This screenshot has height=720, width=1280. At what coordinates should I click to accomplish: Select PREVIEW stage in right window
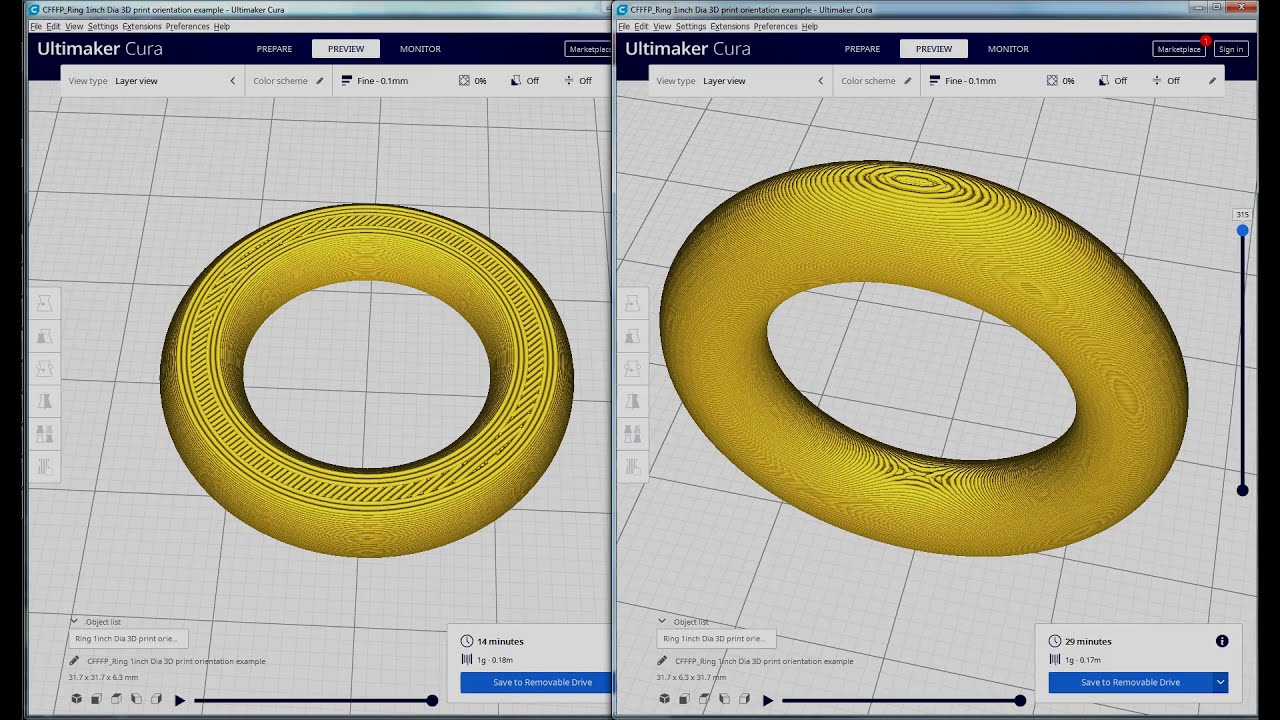[934, 48]
